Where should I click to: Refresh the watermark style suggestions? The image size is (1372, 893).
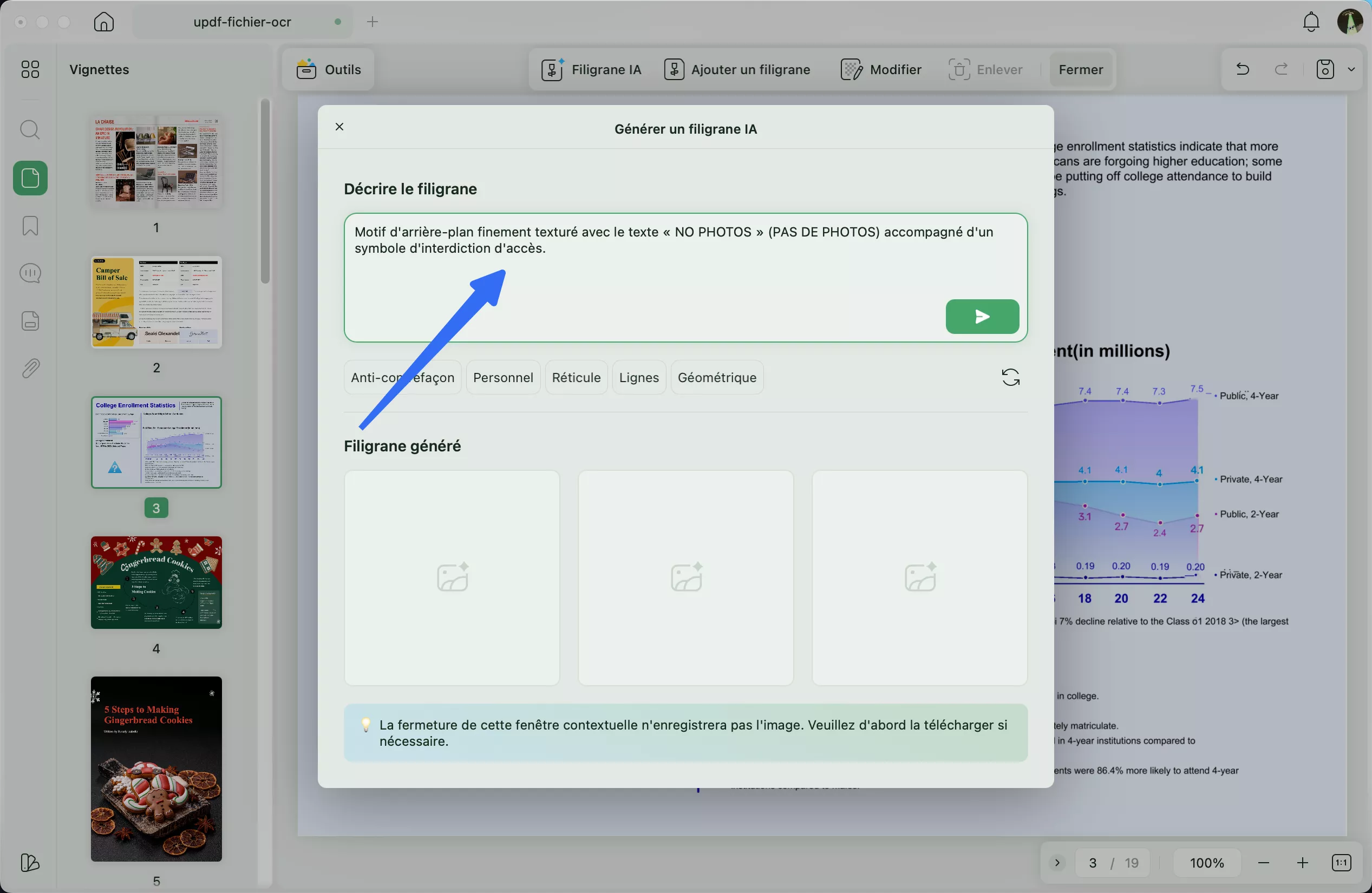(x=1010, y=377)
